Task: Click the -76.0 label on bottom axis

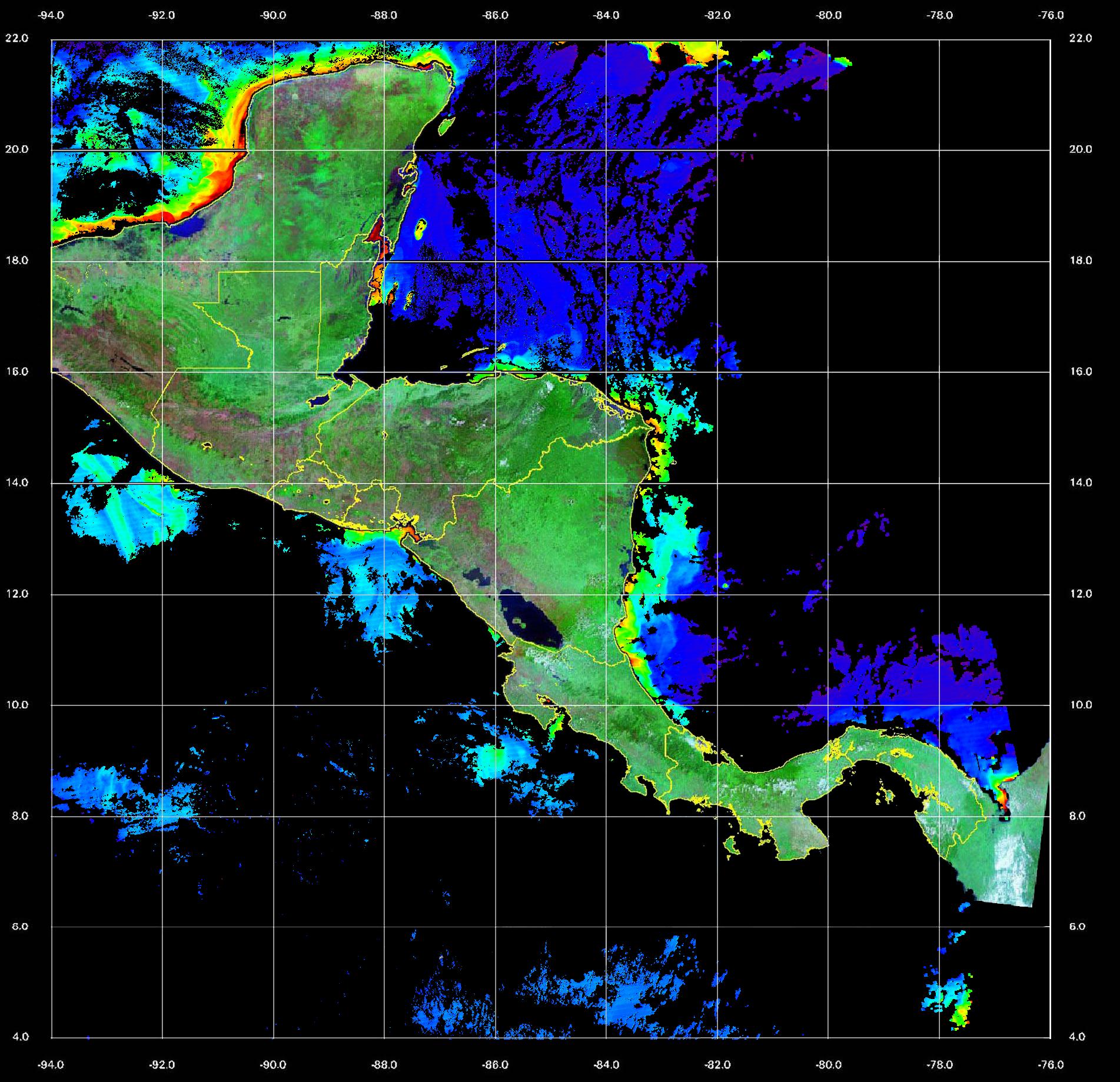Action: click(x=1051, y=1065)
